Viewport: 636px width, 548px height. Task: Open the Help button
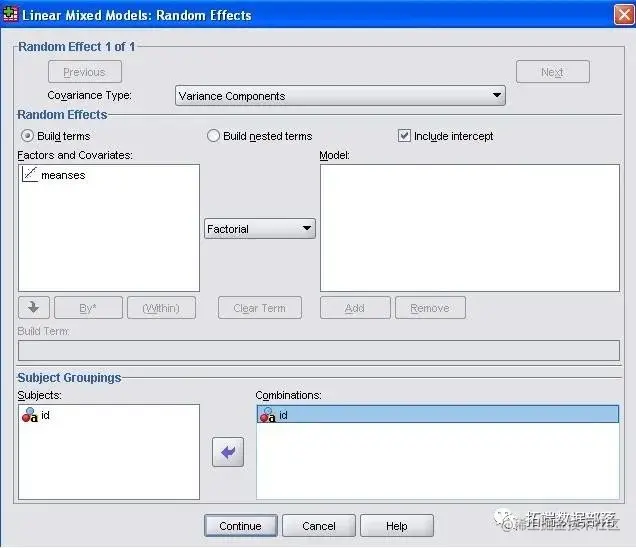[x=397, y=526]
